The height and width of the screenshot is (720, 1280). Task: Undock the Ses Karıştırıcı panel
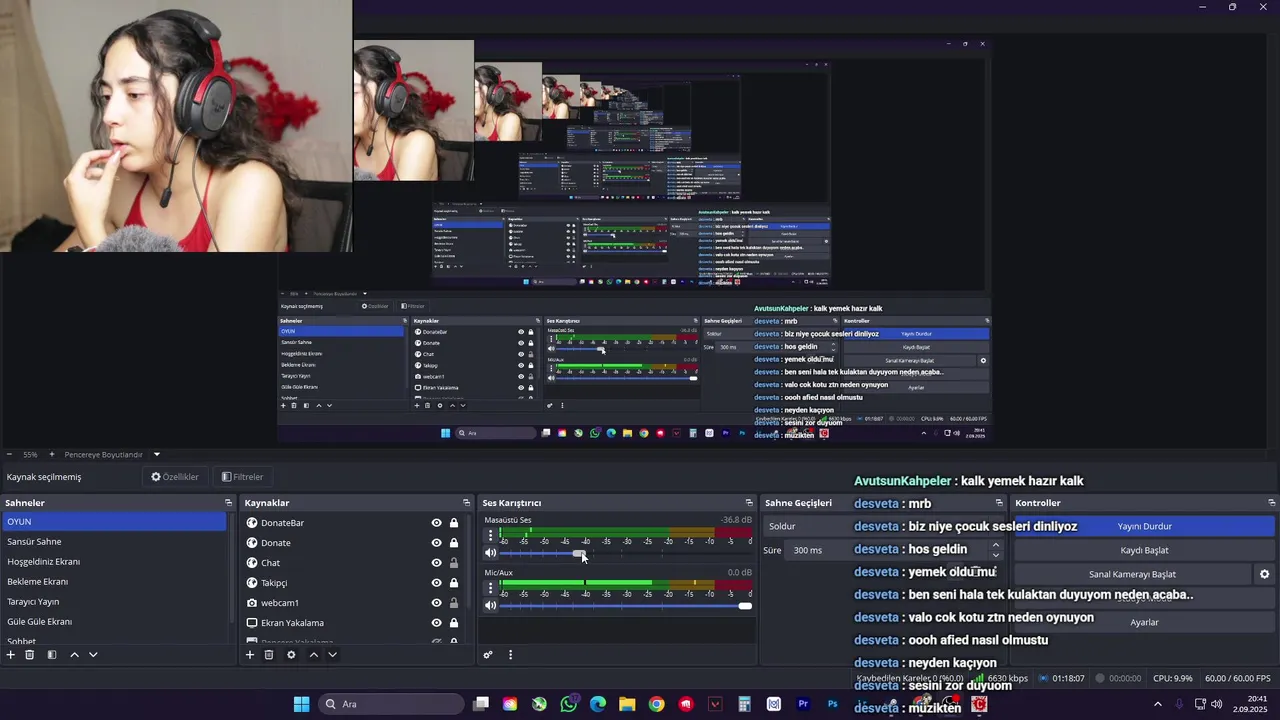(749, 503)
